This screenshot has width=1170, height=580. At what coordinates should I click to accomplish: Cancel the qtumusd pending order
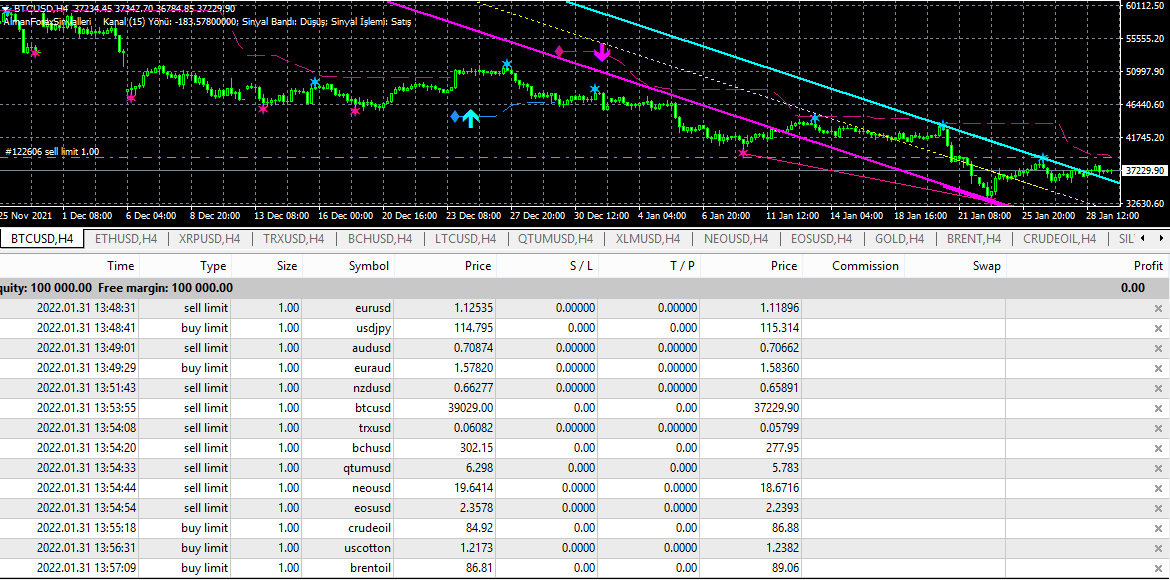(1158, 469)
